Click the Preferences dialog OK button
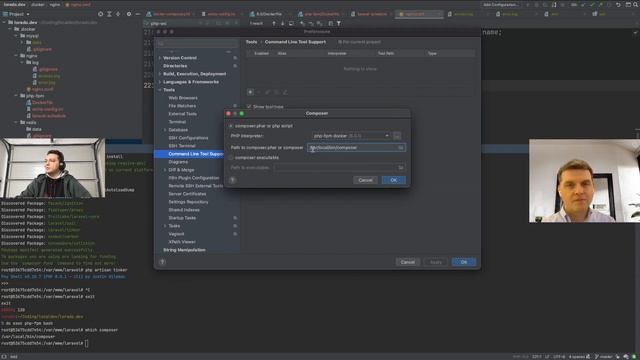 pos(464,262)
